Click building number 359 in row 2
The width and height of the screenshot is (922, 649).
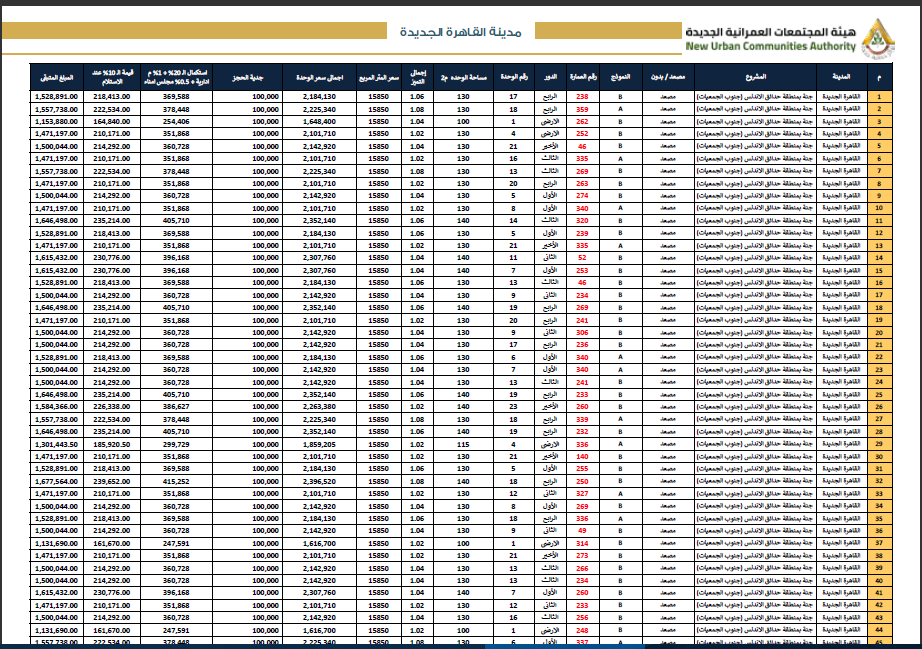(x=582, y=109)
